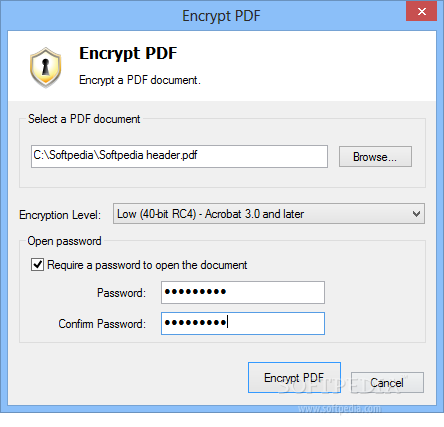
Task: Uncheck Require a password checkbox
Action: 37,265
